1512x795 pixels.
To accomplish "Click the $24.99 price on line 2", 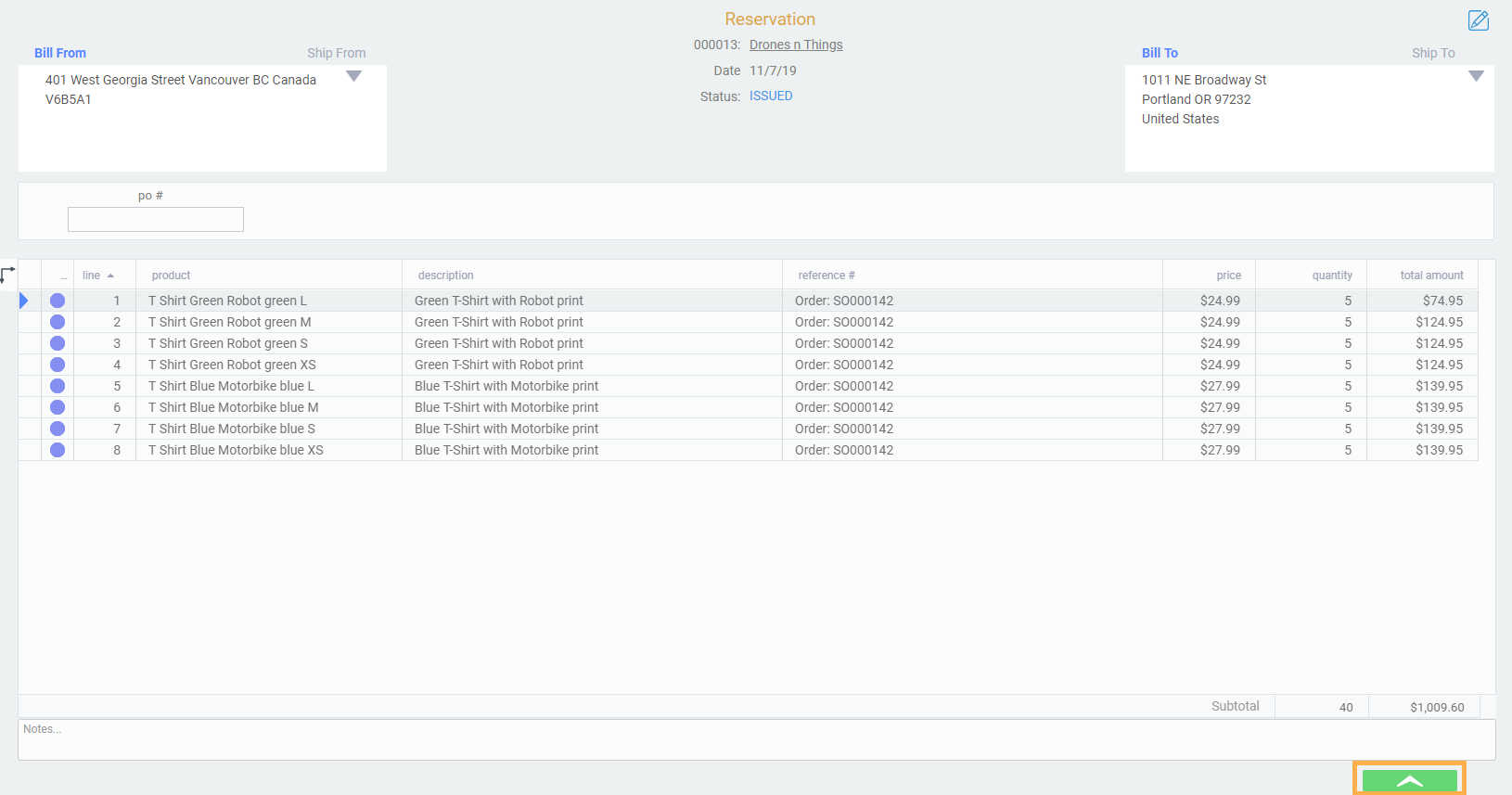I will tap(1220, 322).
